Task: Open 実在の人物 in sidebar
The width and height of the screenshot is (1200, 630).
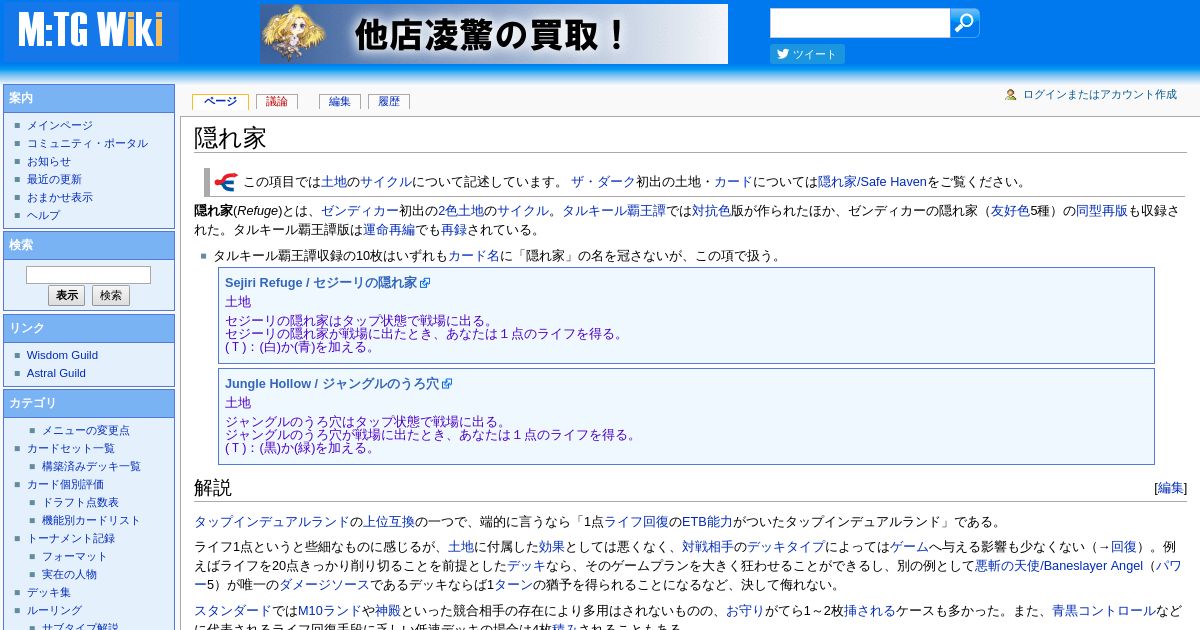Action: coord(69,575)
